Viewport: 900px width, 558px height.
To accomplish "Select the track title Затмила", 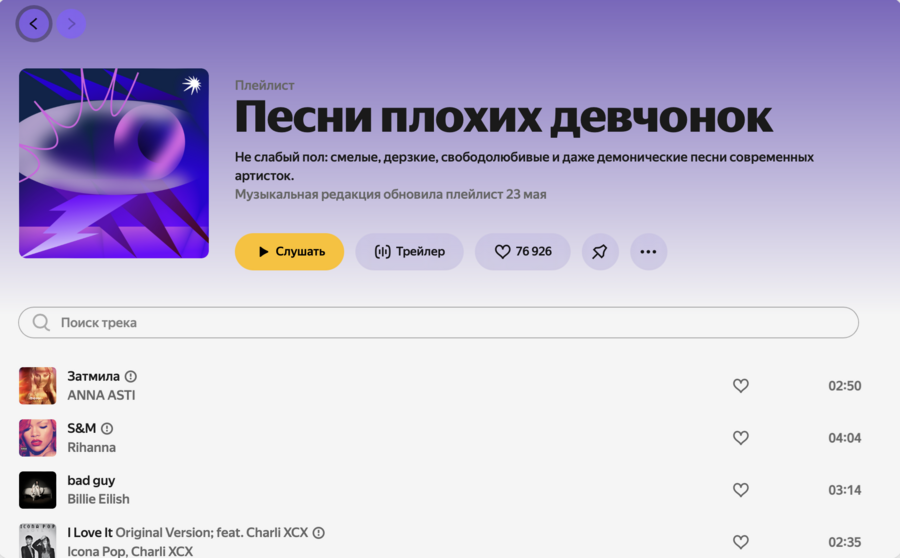I will (94, 377).
